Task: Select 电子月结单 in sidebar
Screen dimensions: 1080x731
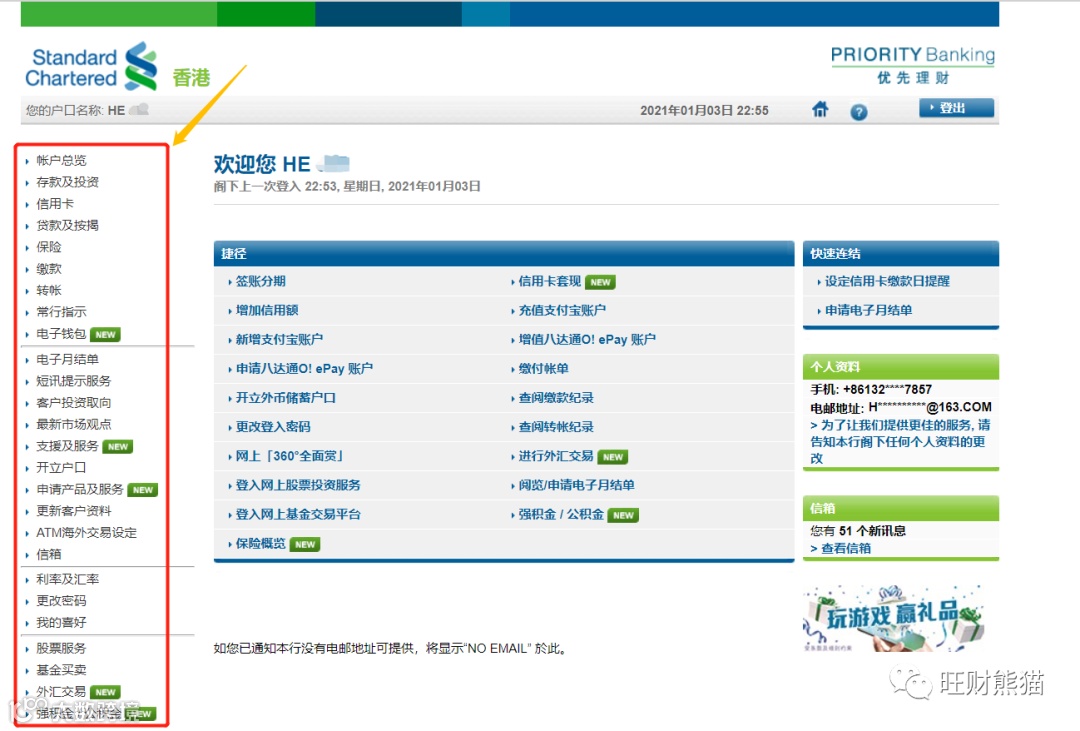Action: [x=68, y=359]
